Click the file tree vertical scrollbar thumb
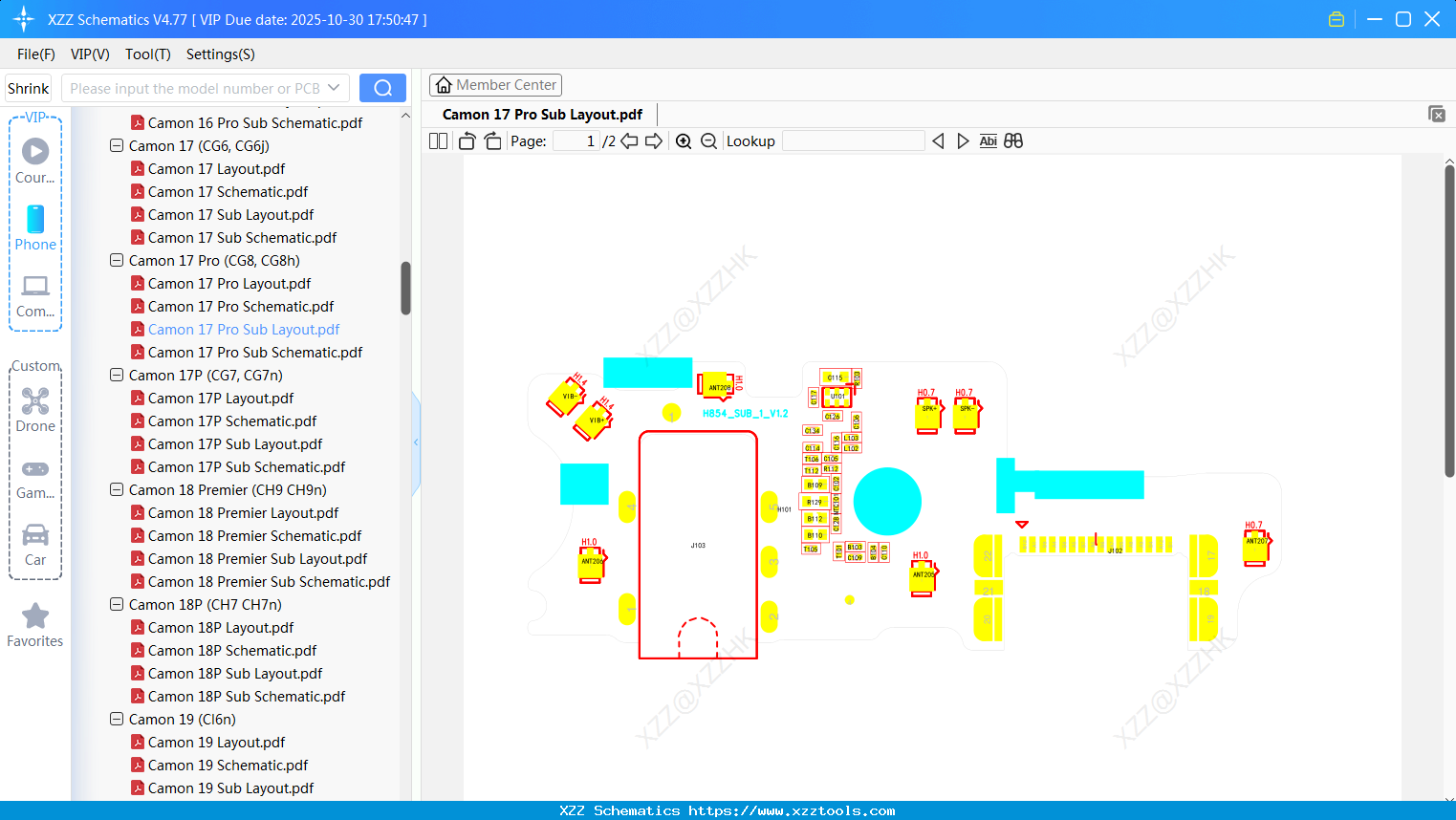Image resolution: width=1456 pixels, height=820 pixels. [x=405, y=288]
